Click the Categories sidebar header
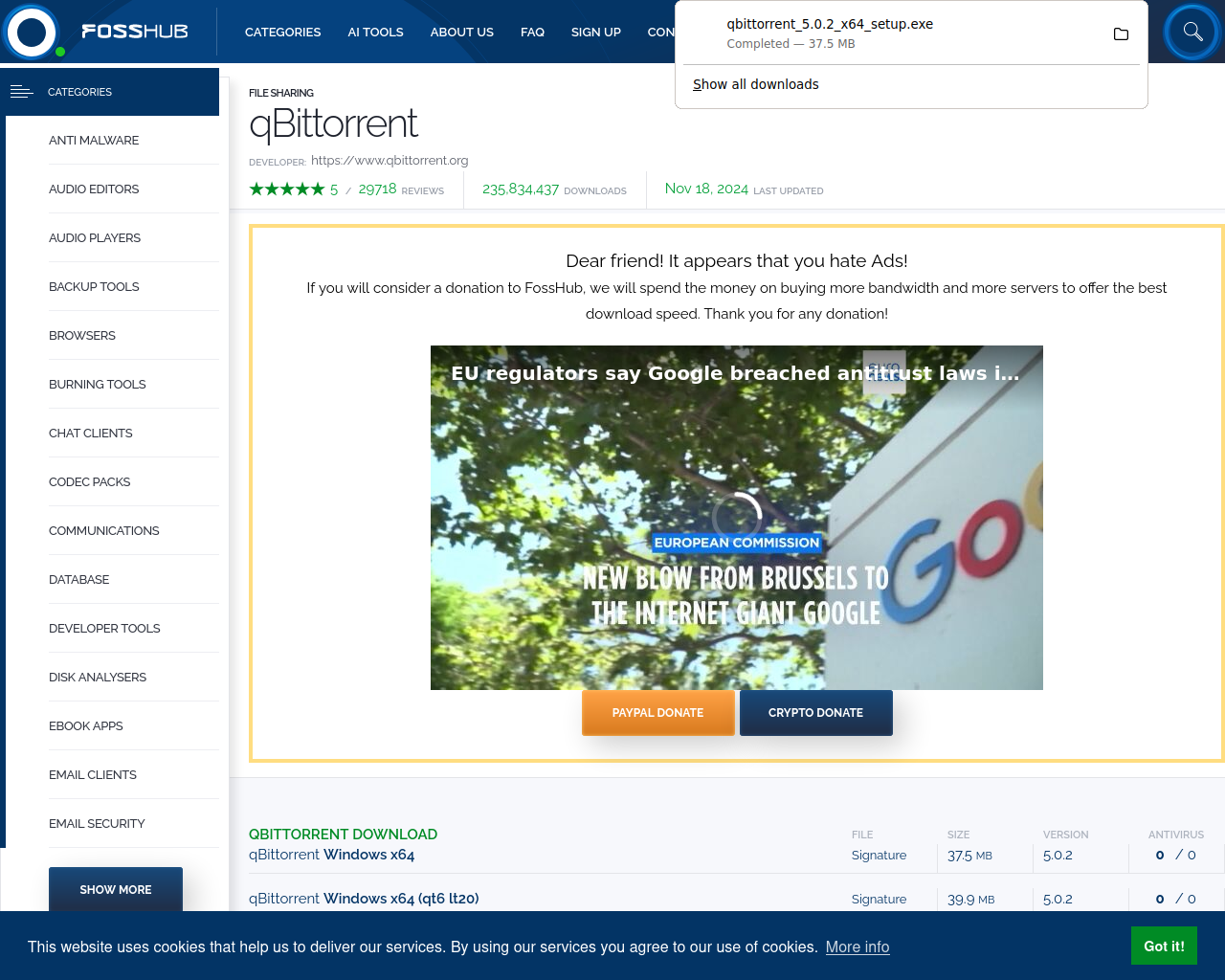1225x980 pixels. tap(112, 92)
